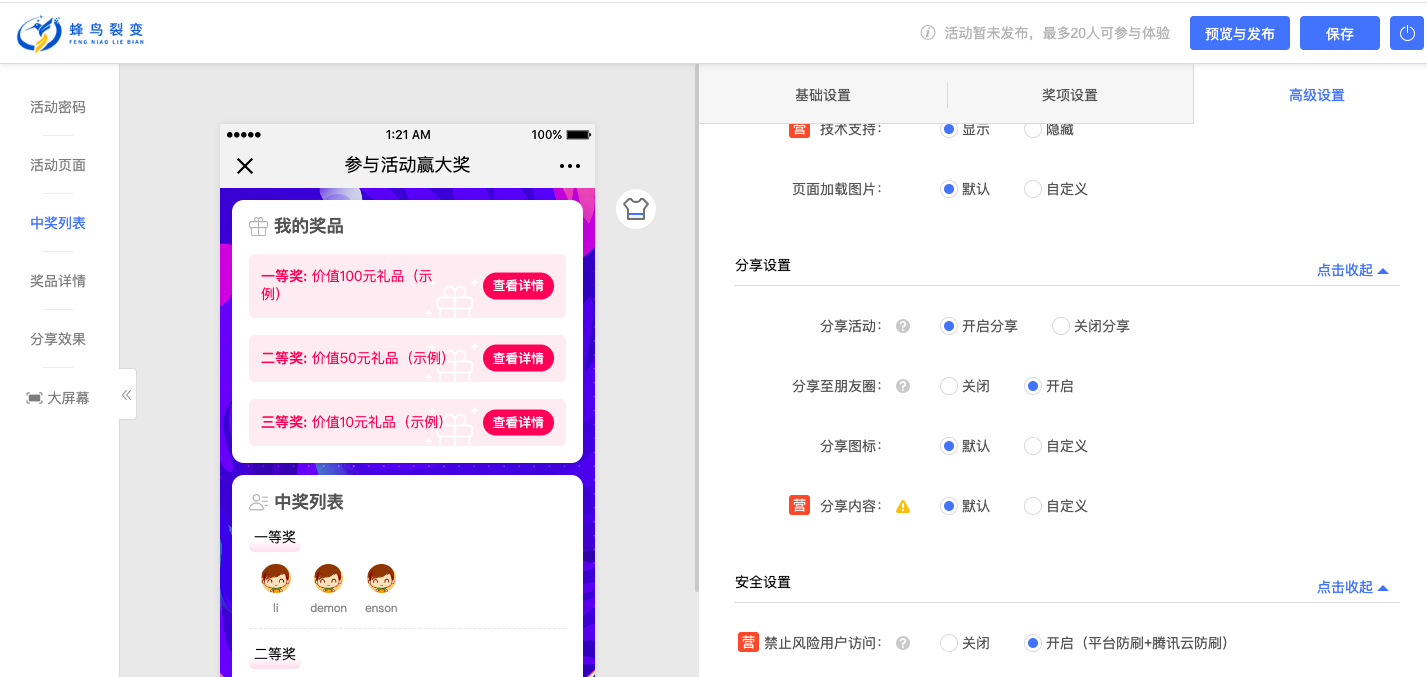This screenshot has width=1427, height=677.
Task: Click help icon next to 分享活动
Action: (x=903, y=326)
